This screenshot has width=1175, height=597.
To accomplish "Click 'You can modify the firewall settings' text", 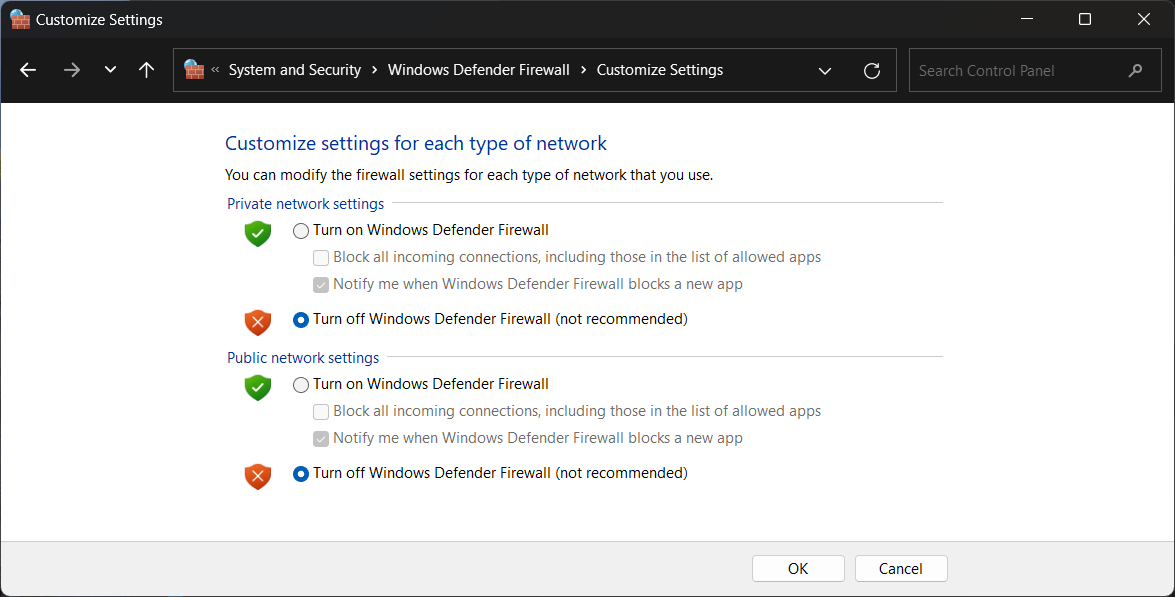I will click(x=469, y=175).
